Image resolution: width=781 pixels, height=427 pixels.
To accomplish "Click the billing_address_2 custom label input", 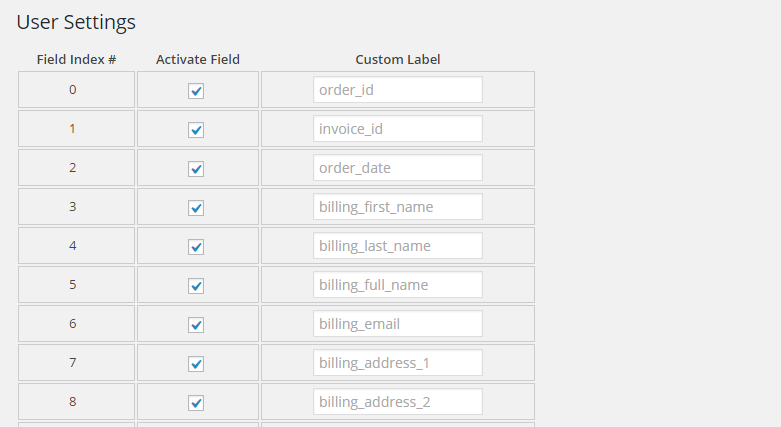I will tap(397, 402).
